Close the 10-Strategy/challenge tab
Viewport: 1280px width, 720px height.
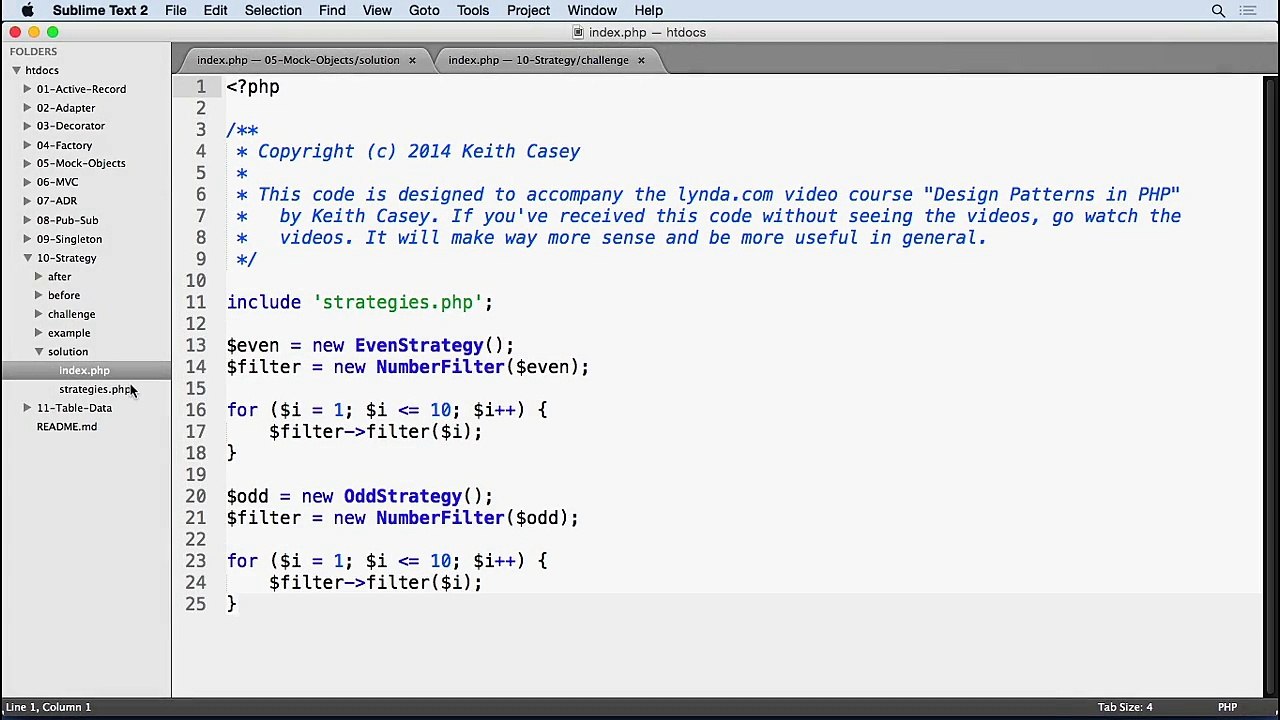[641, 60]
